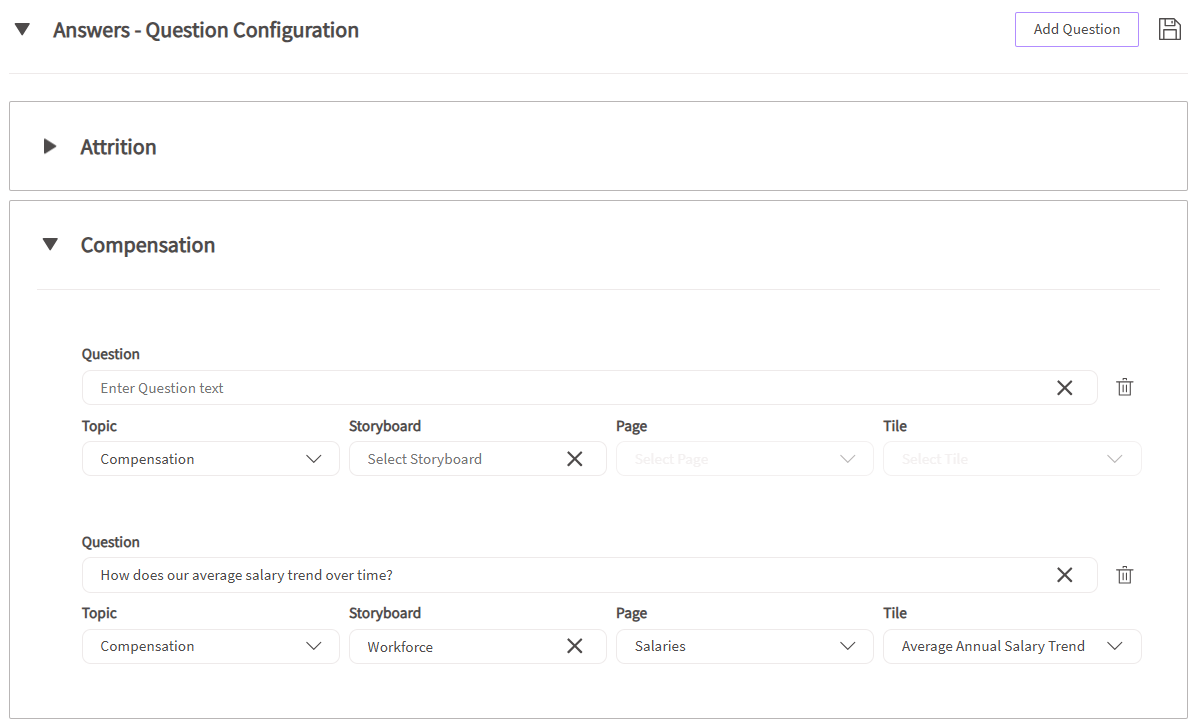Clear the Workforce storyboard selection
1198x722 pixels.
575,646
